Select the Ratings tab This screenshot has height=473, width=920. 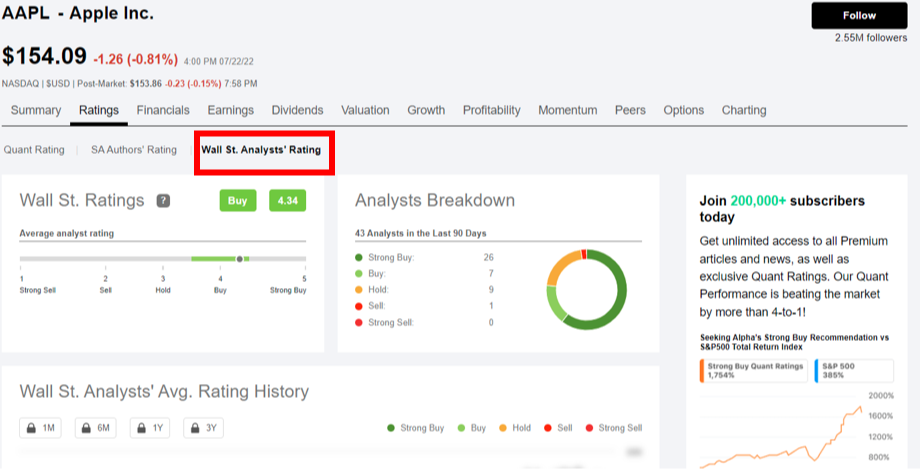tap(99, 110)
